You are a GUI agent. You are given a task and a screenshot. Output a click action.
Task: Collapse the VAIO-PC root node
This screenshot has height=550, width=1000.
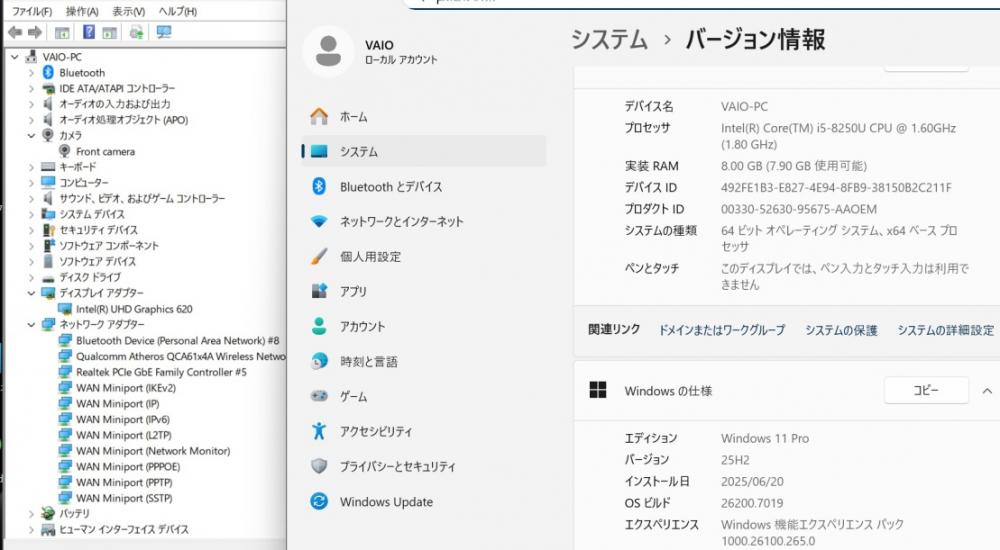point(15,57)
